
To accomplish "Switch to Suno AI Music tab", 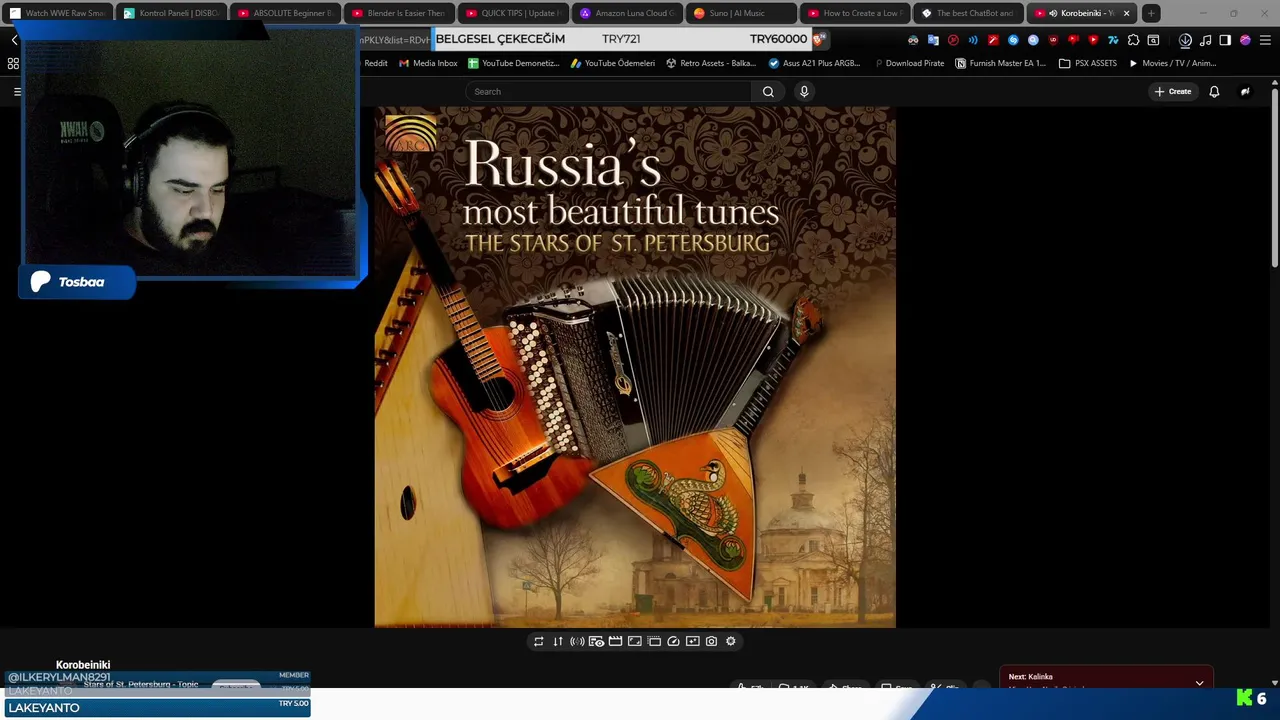I will pos(741,13).
